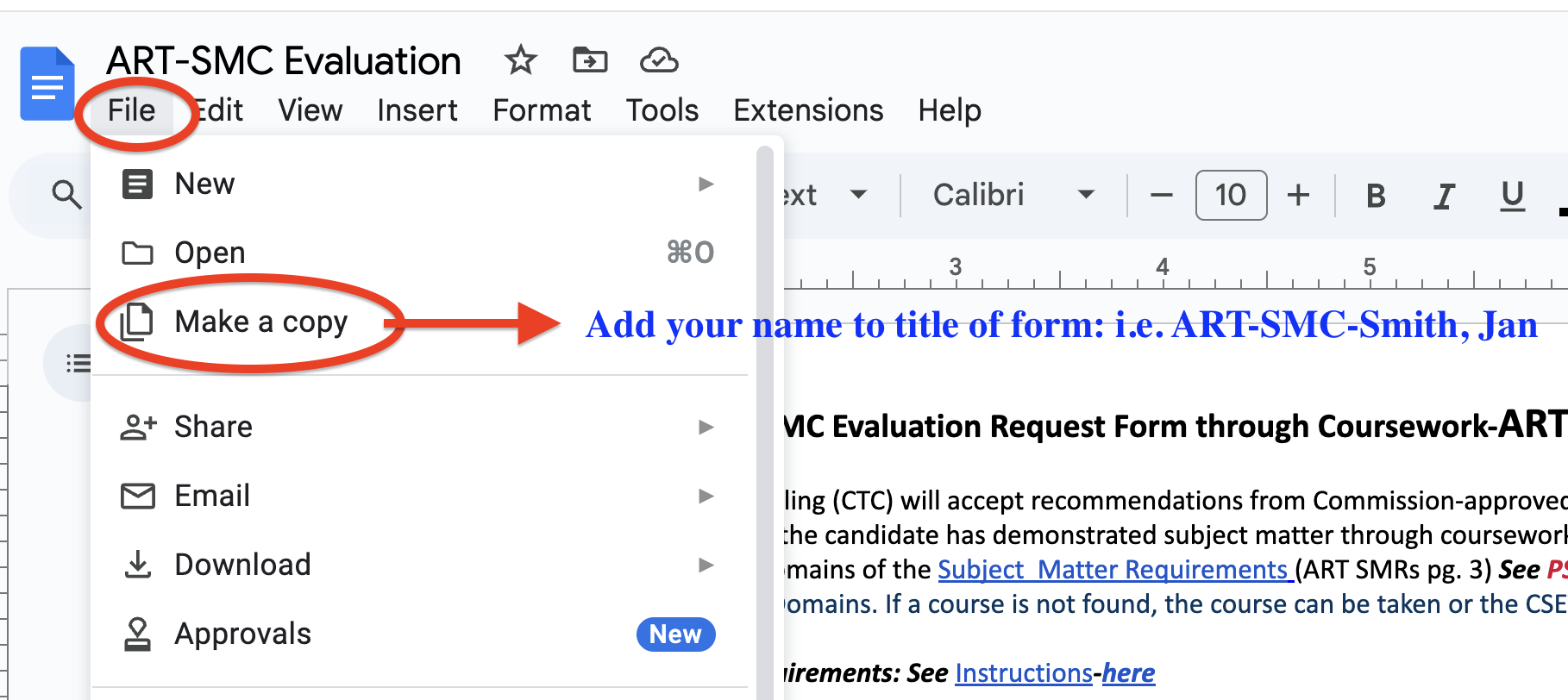Star the ART-SMC Evaluation document

[519, 60]
